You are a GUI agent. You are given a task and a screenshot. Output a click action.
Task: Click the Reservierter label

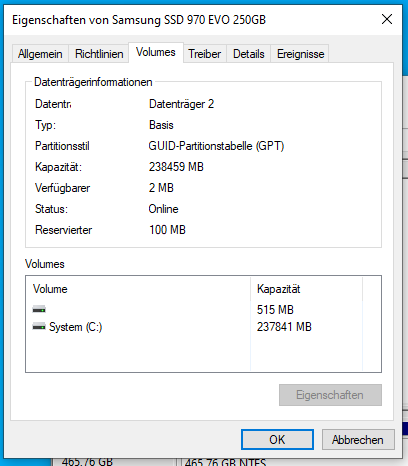(x=64, y=230)
